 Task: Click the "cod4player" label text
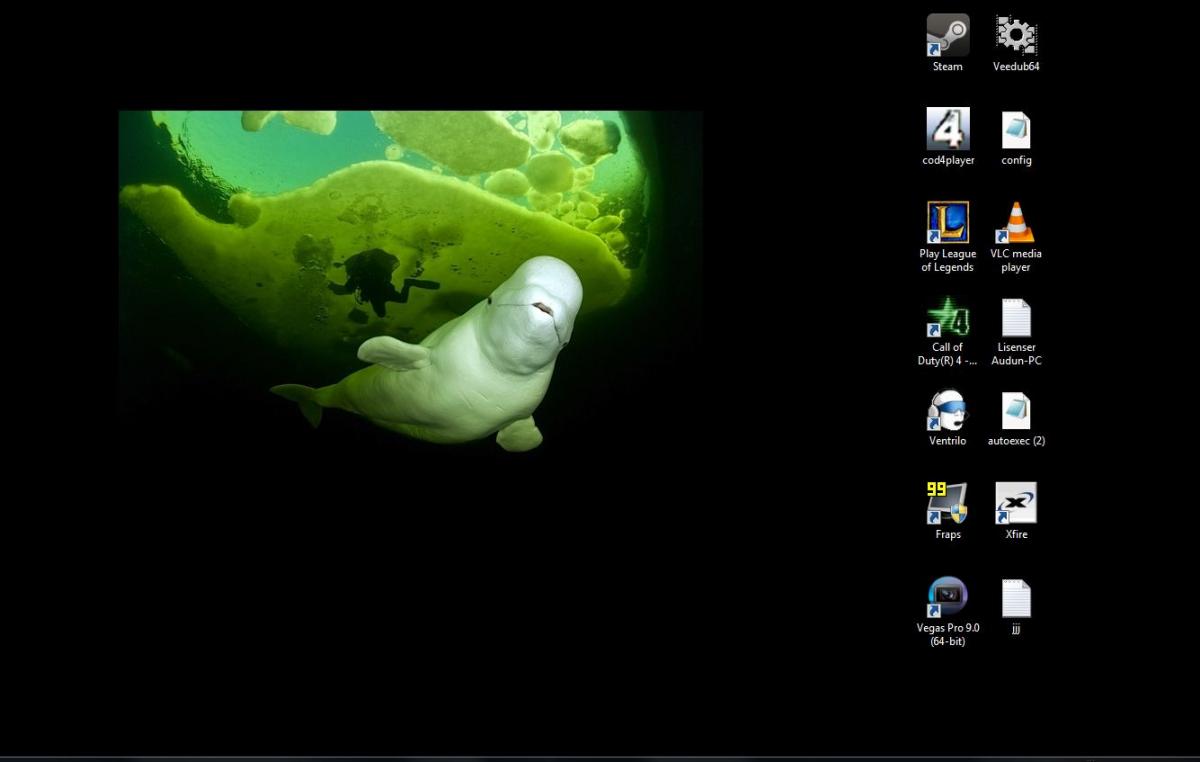coord(948,161)
